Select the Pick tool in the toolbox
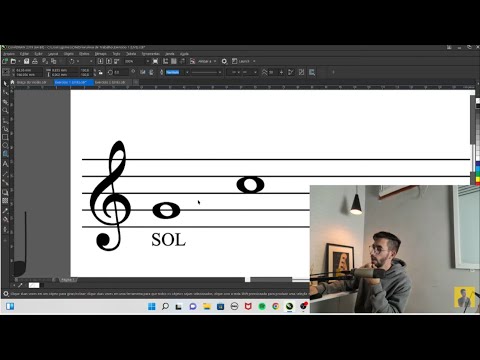The image size is (480, 360). coord(5,83)
